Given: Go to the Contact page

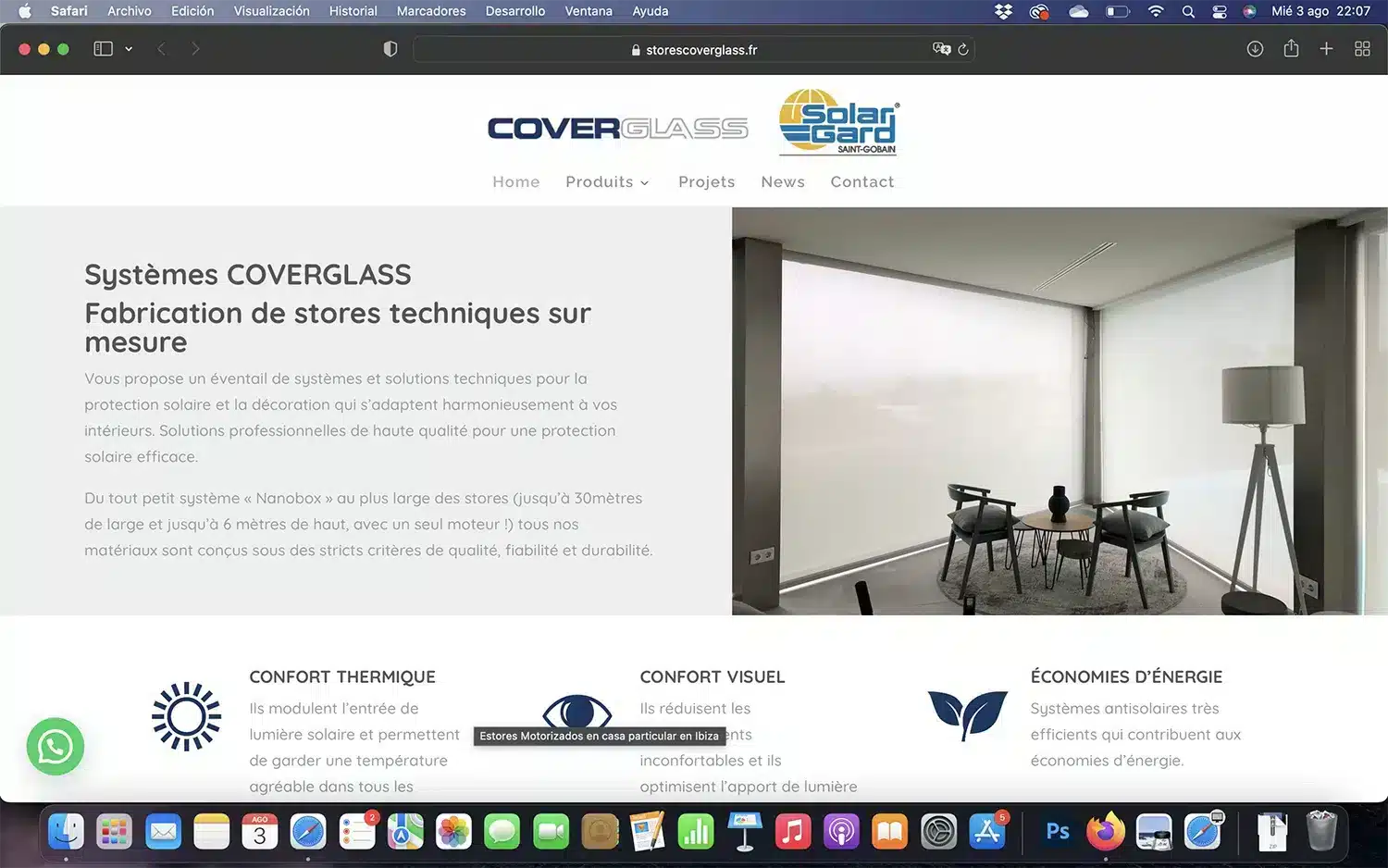Looking at the screenshot, I should pos(861,182).
